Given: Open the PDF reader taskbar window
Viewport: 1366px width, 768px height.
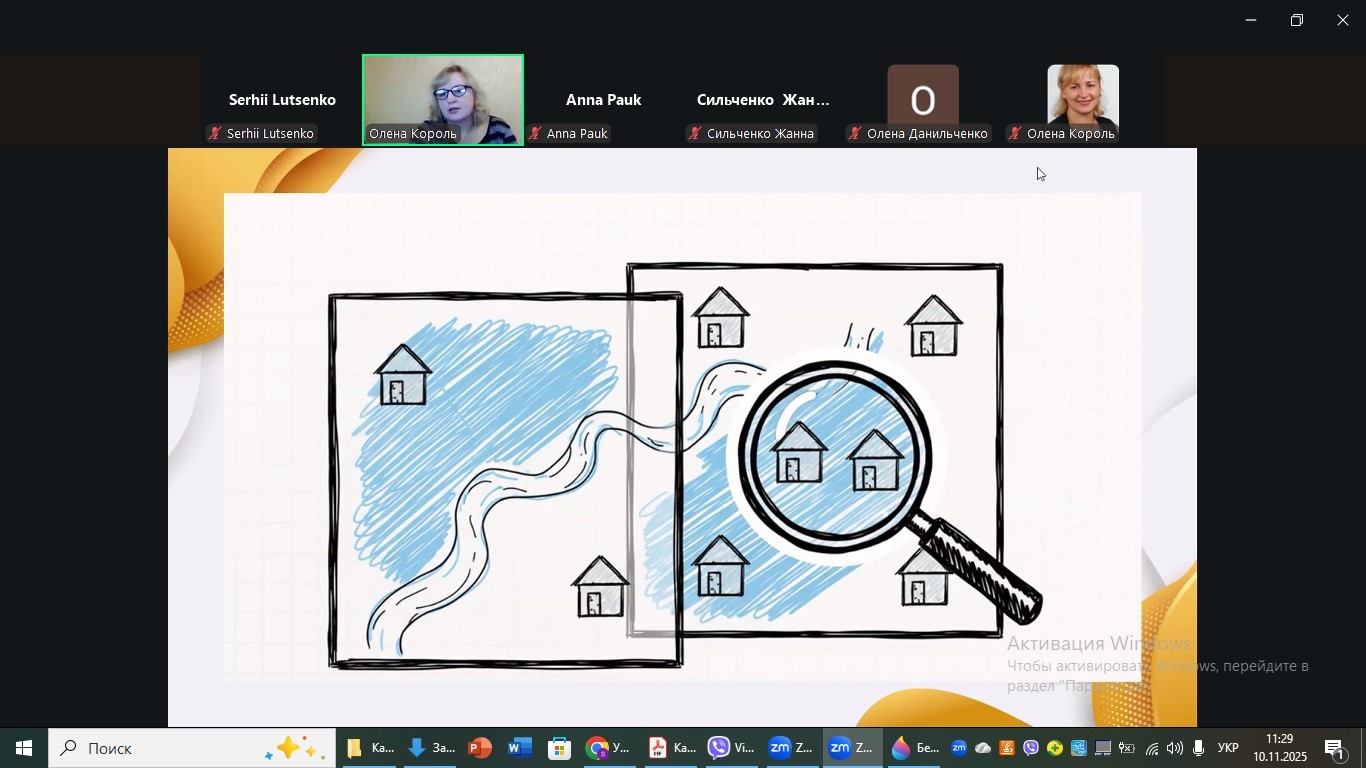Looking at the screenshot, I should pyautogui.click(x=670, y=748).
